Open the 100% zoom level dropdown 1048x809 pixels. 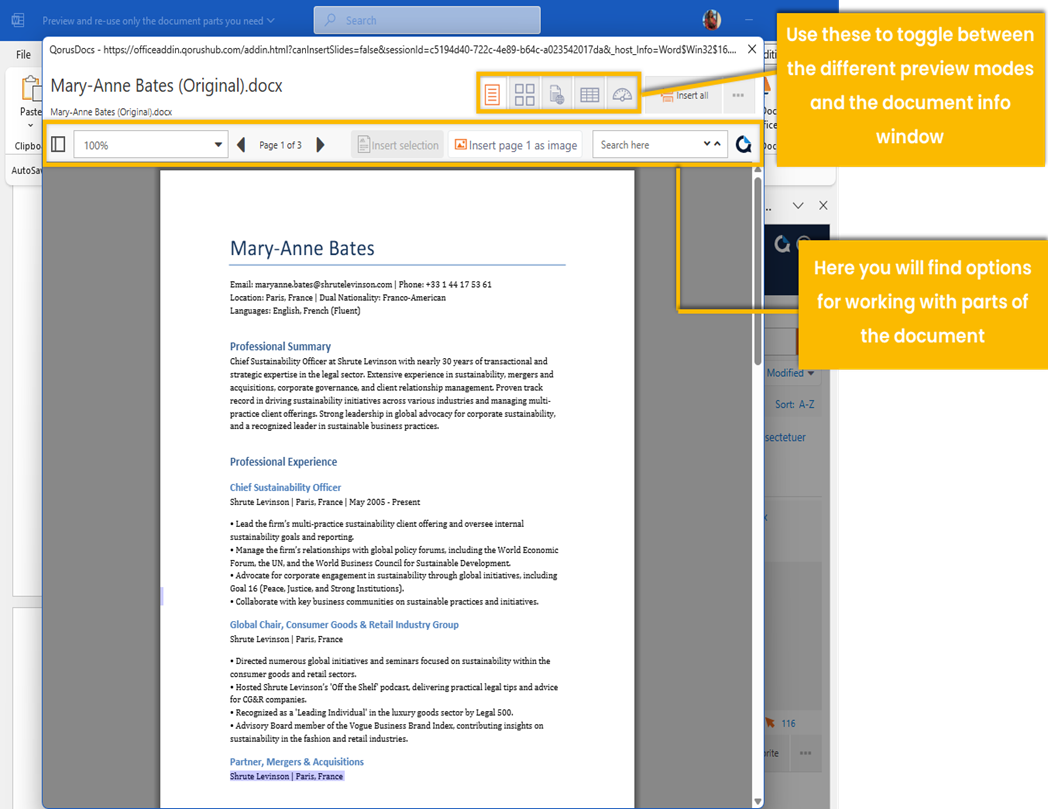151,145
